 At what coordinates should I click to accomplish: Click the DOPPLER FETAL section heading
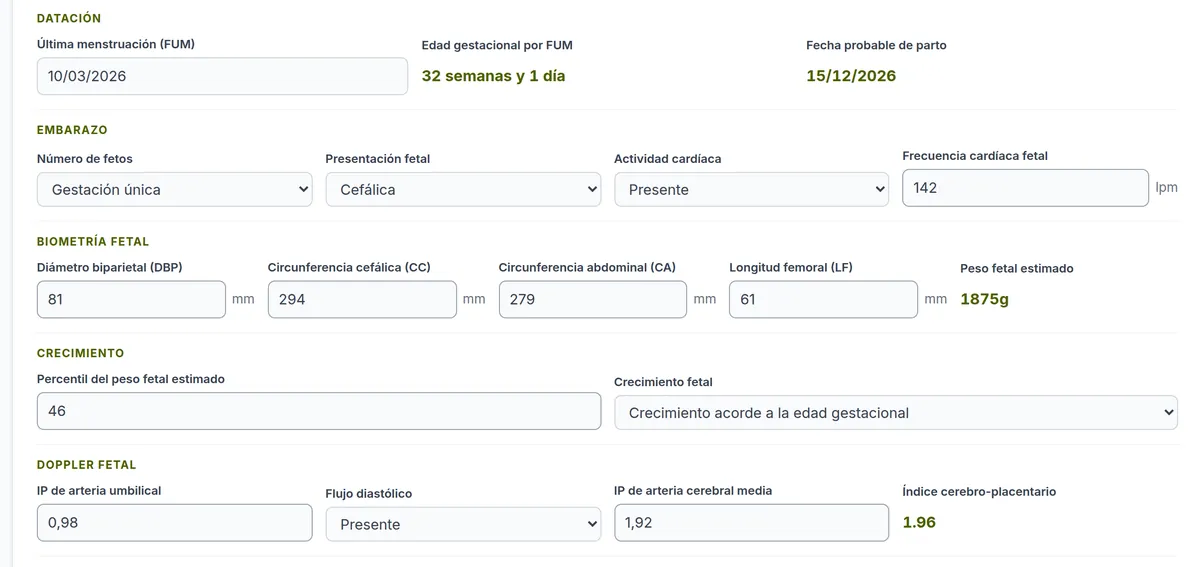click(86, 465)
